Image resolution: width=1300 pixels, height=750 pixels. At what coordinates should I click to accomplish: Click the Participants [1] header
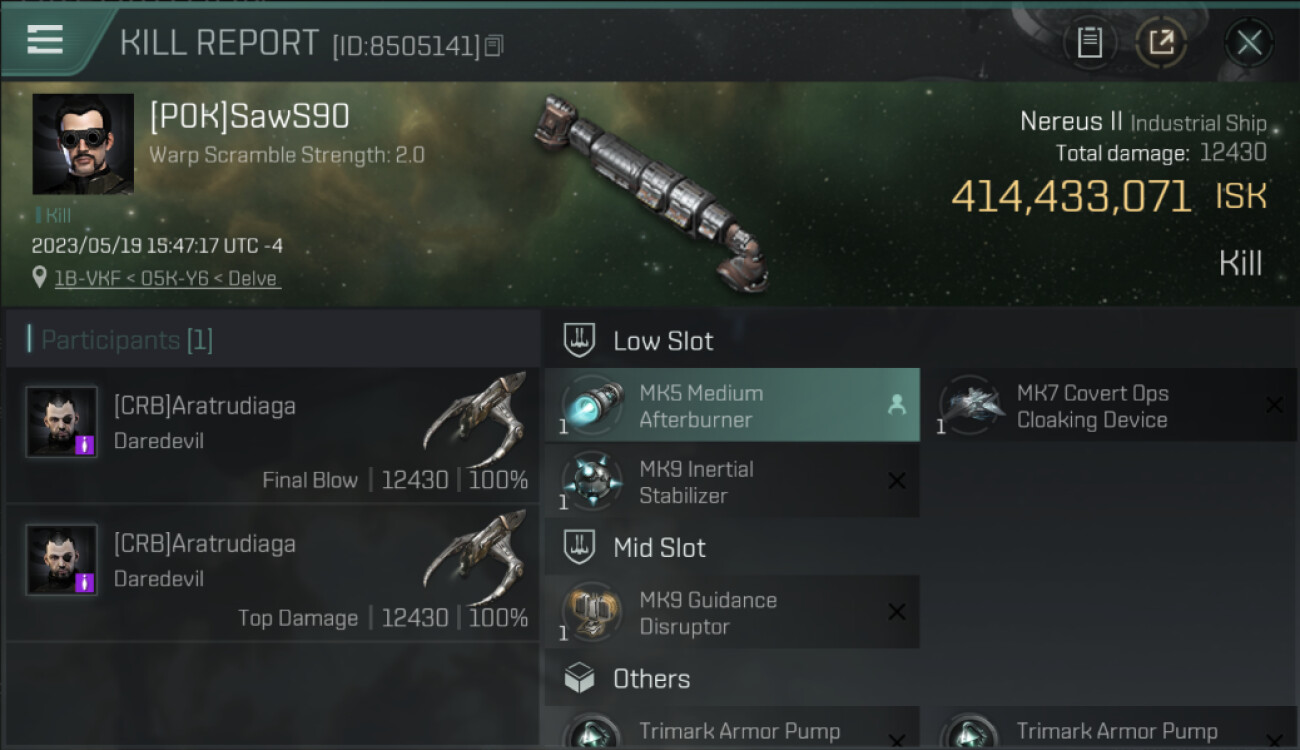tap(120, 340)
